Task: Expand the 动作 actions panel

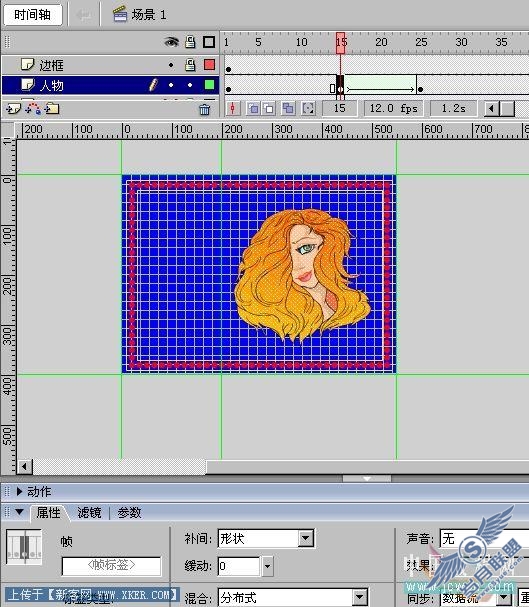Action: (19, 492)
